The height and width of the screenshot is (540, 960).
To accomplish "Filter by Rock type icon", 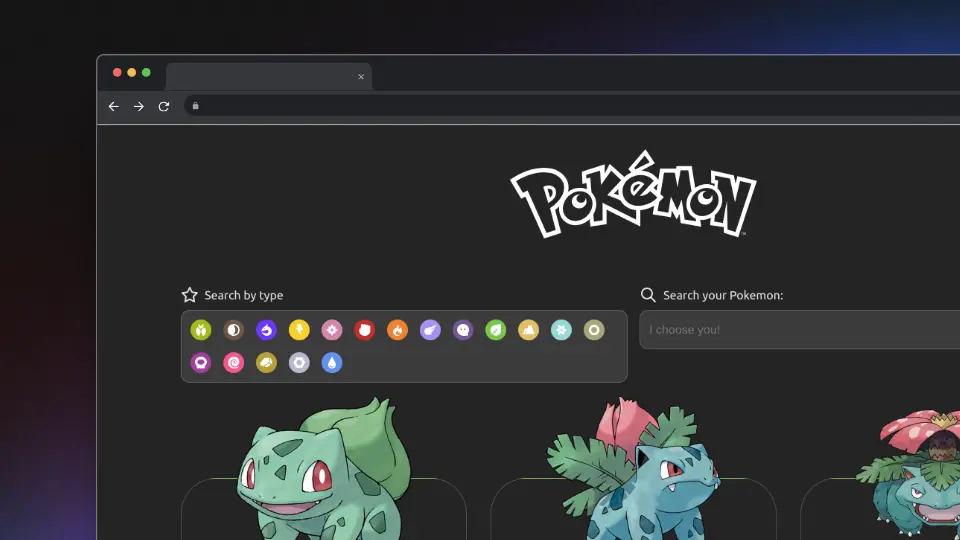I will 266,362.
